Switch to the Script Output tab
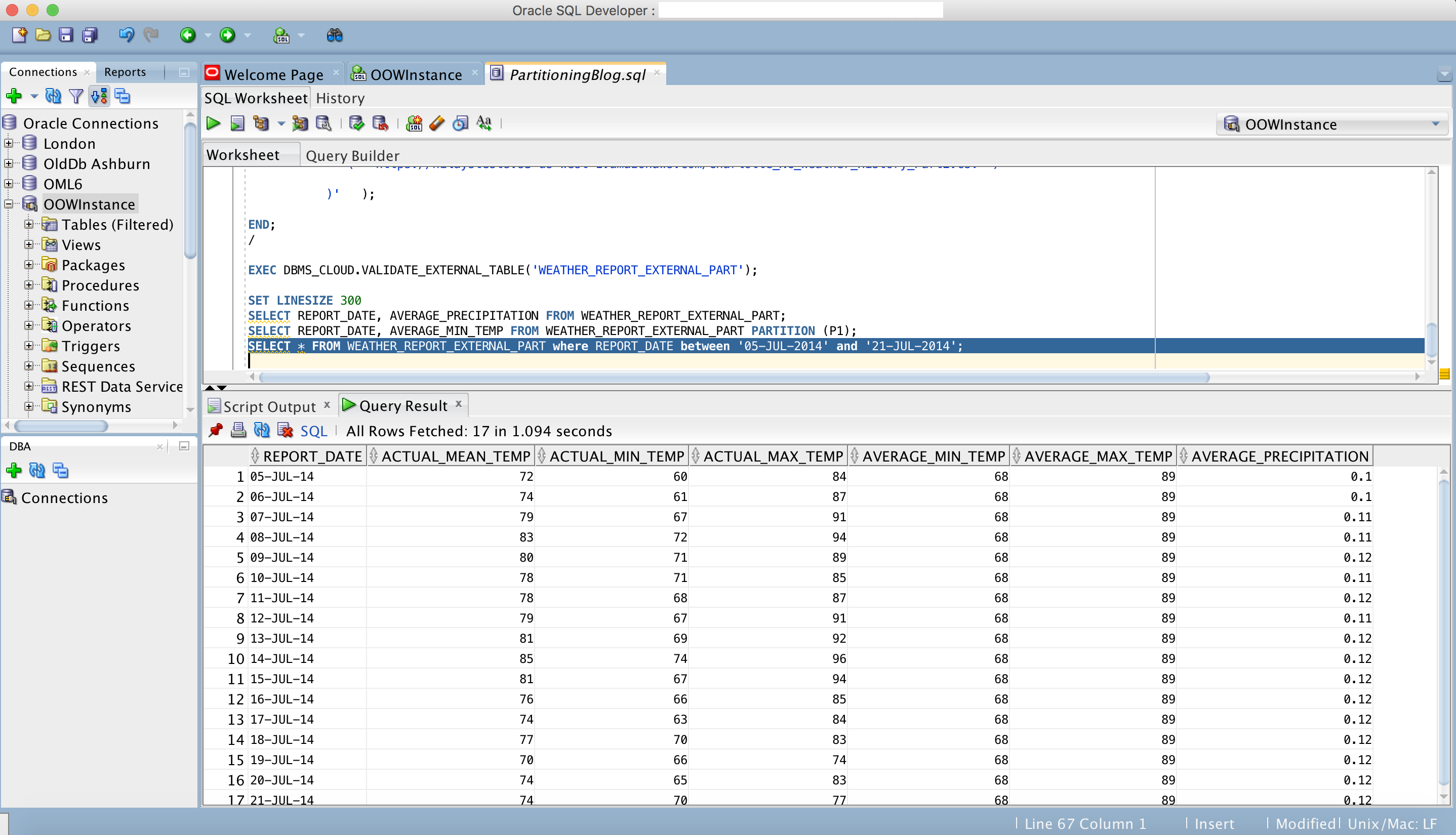 click(269, 406)
